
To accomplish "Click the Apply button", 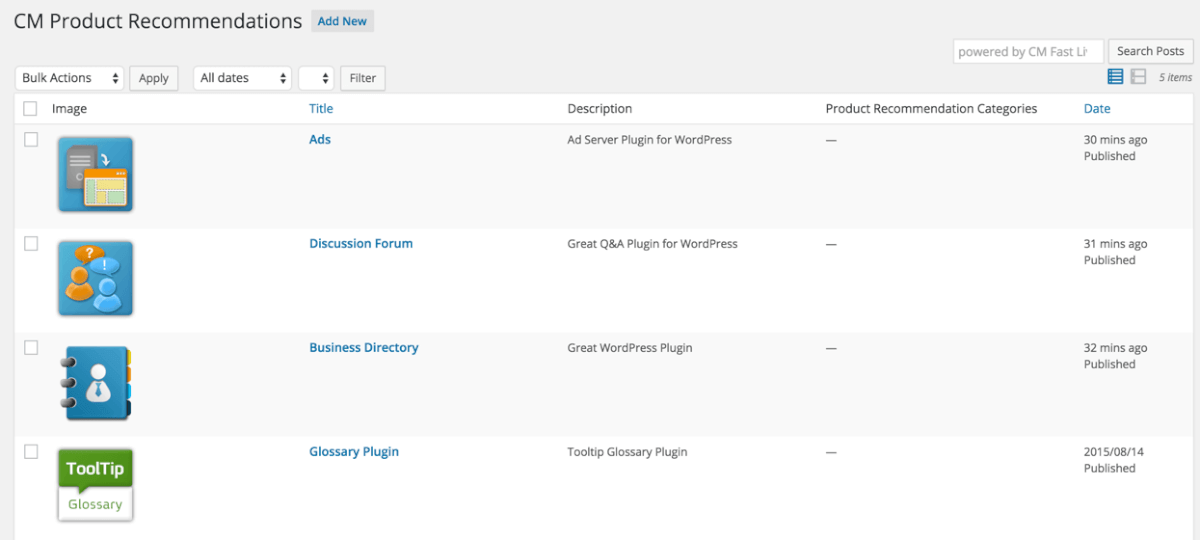I will coord(153,78).
